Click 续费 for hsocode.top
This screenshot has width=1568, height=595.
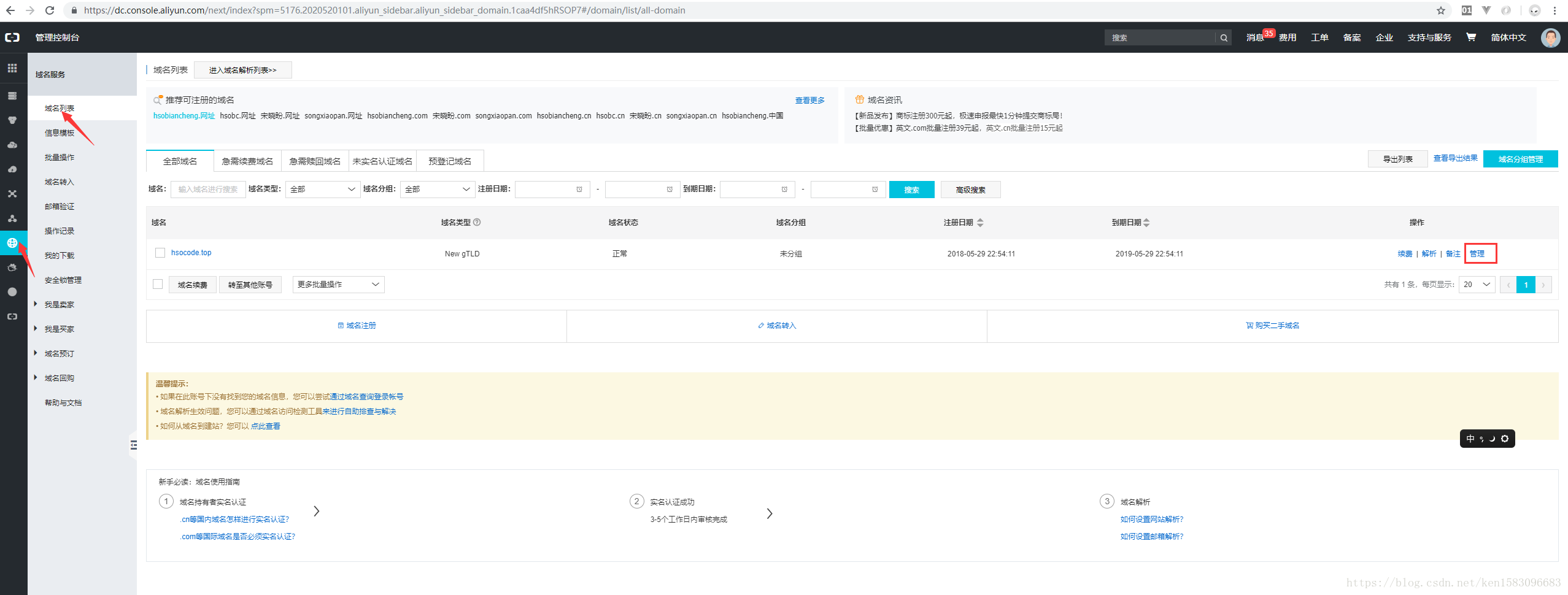1405,253
